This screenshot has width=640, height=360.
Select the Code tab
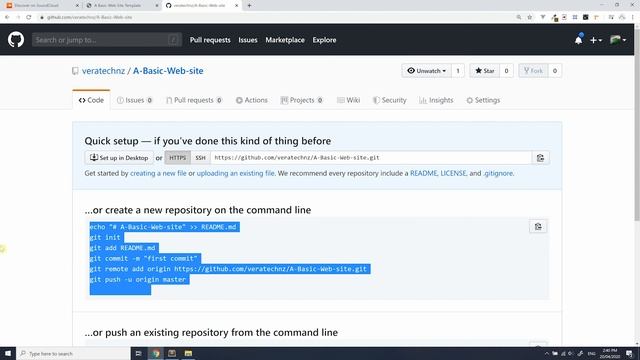(x=91, y=100)
